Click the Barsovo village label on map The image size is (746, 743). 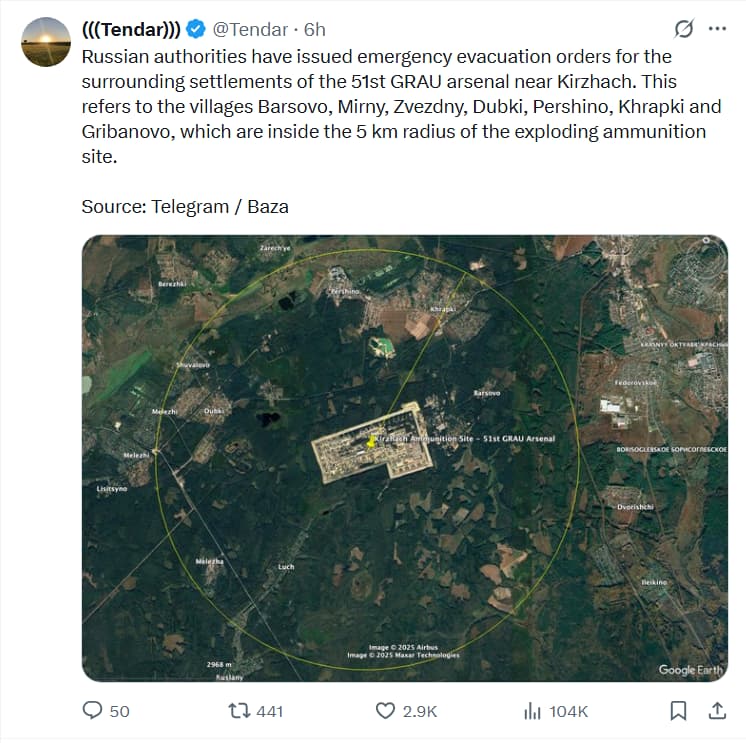pyautogui.click(x=487, y=393)
